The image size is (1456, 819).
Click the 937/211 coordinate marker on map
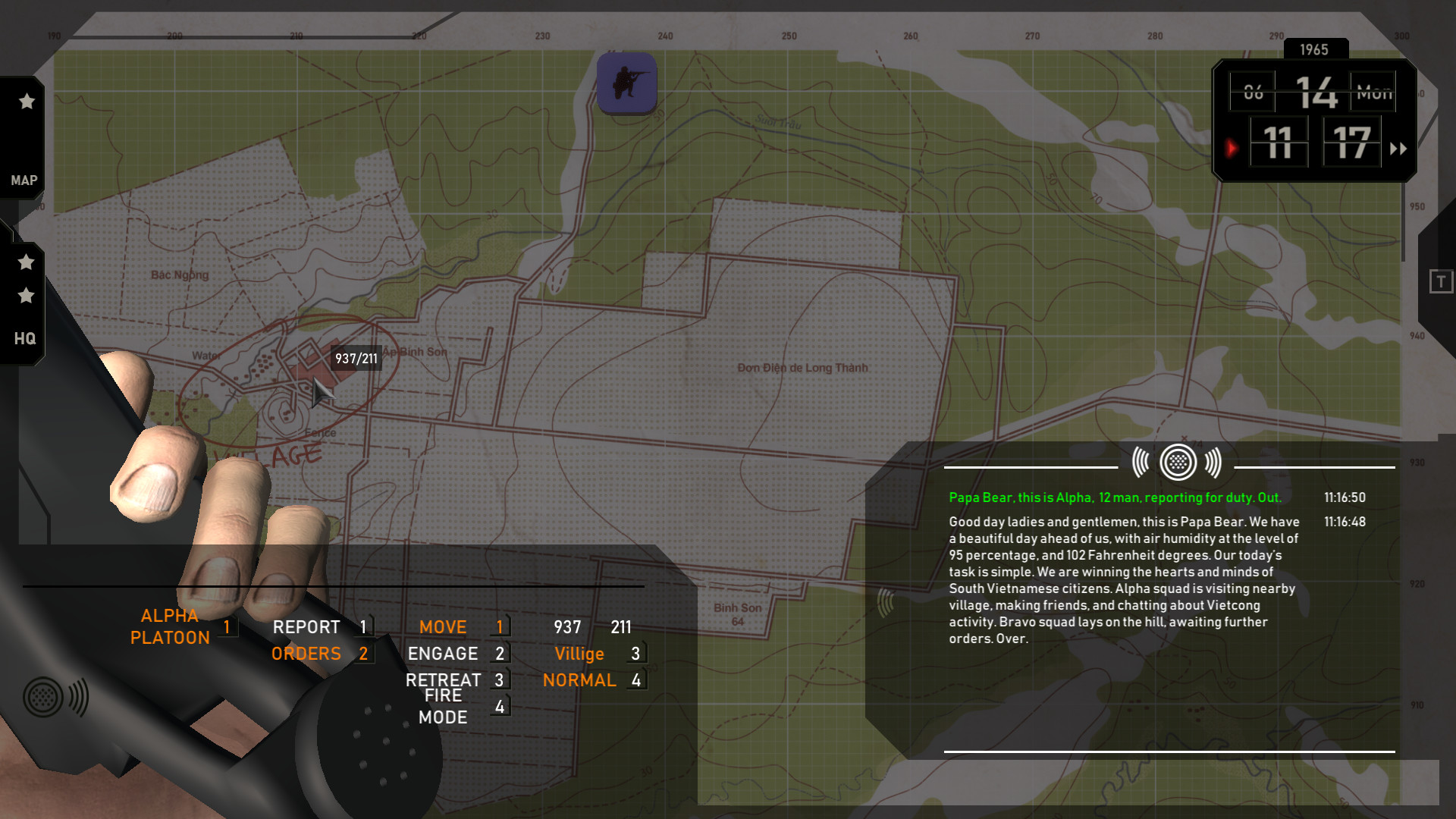pos(356,359)
